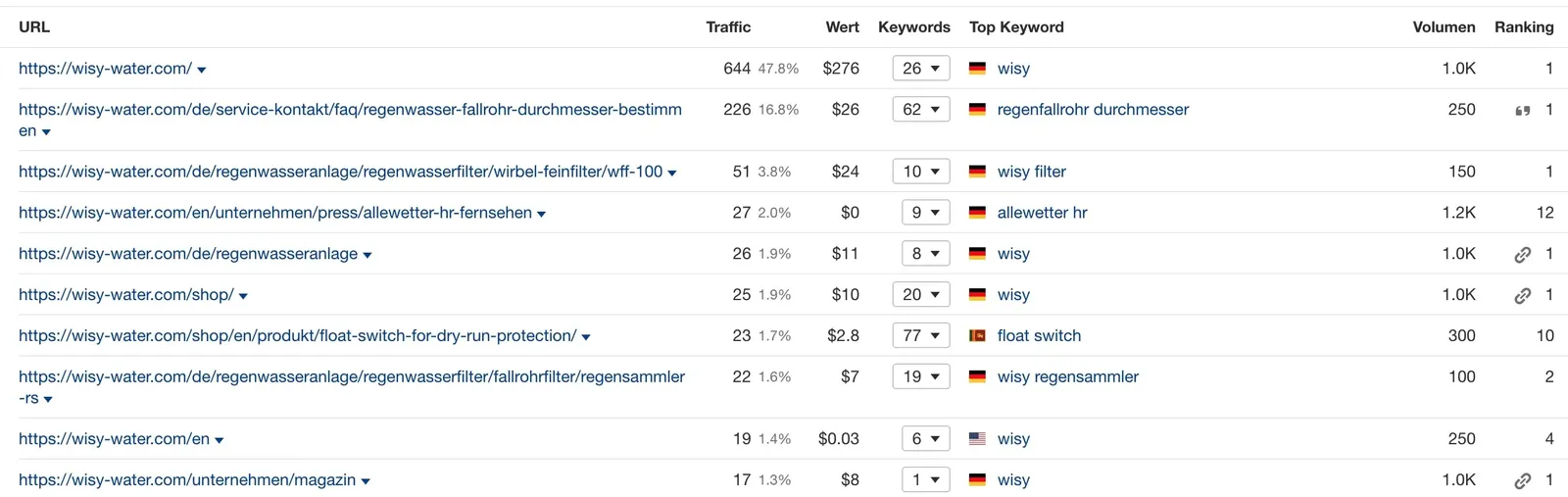Screen dimensions: 1568x497
Task: Open the float-switch-for-dry-run-protection URL
Action: [298, 336]
